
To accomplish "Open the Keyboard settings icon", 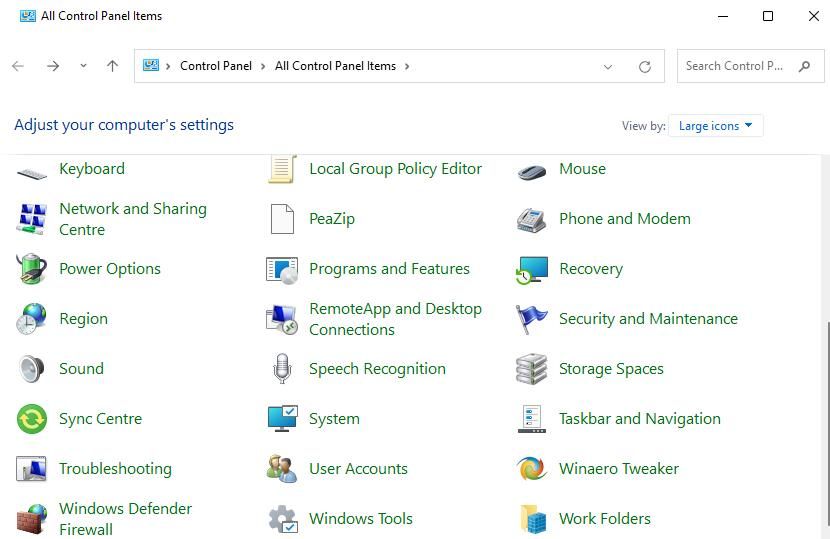I will (32, 173).
